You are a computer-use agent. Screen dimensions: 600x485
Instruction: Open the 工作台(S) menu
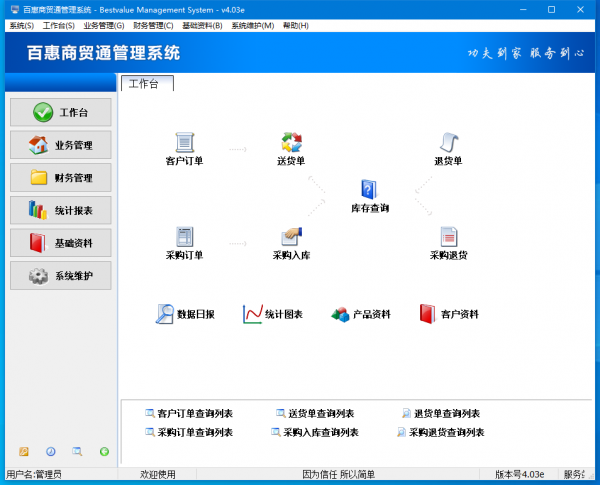coord(59,26)
